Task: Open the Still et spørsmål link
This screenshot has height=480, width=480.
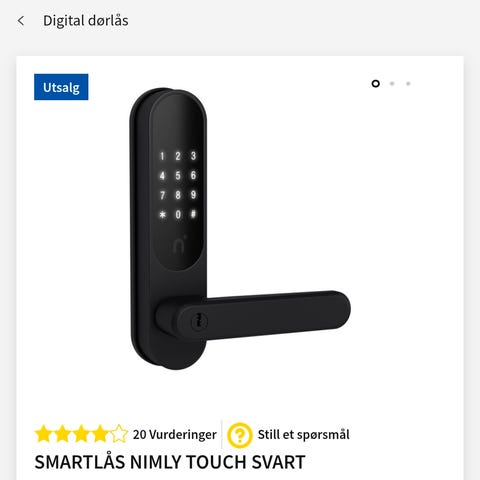Action: 304,435
